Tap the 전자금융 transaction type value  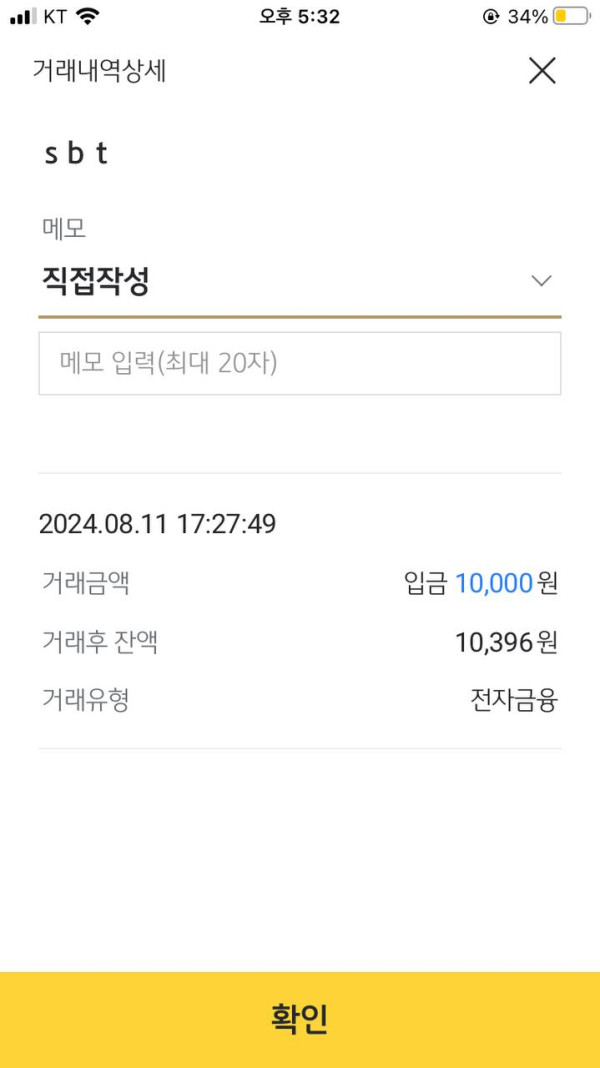(514, 701)
